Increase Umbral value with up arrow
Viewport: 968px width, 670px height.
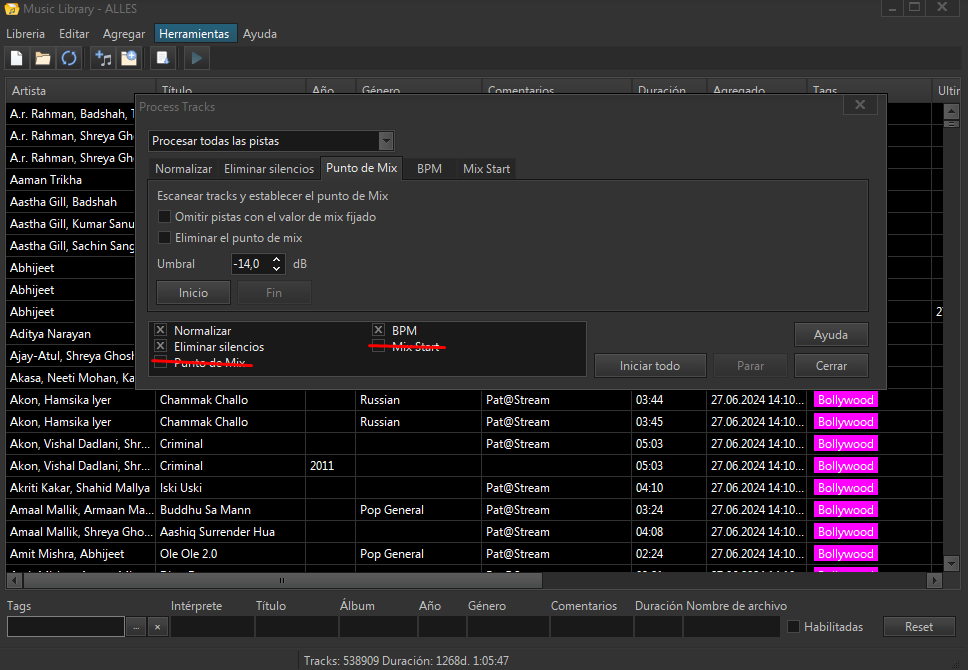[277, 259]
